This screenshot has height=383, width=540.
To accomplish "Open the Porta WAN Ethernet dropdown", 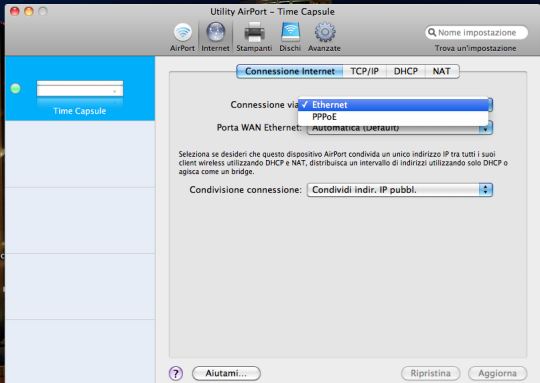I will [x=400, y=128].
